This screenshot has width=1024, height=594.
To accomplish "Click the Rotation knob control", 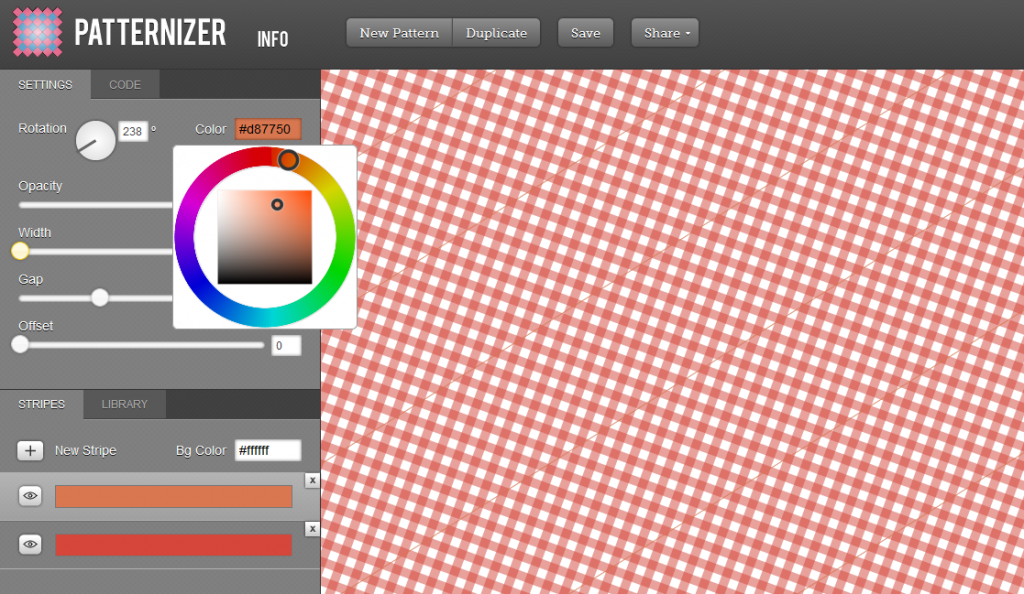I will point(95,140).
